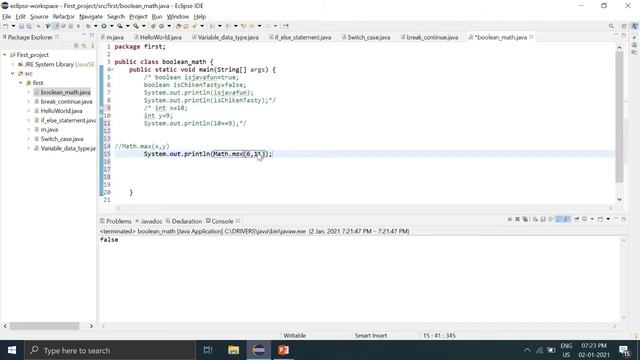The width and height of the screenshot is (640, 360).
Task: Toggle show console when standard error changes
Action: click(x=567, y=219)
